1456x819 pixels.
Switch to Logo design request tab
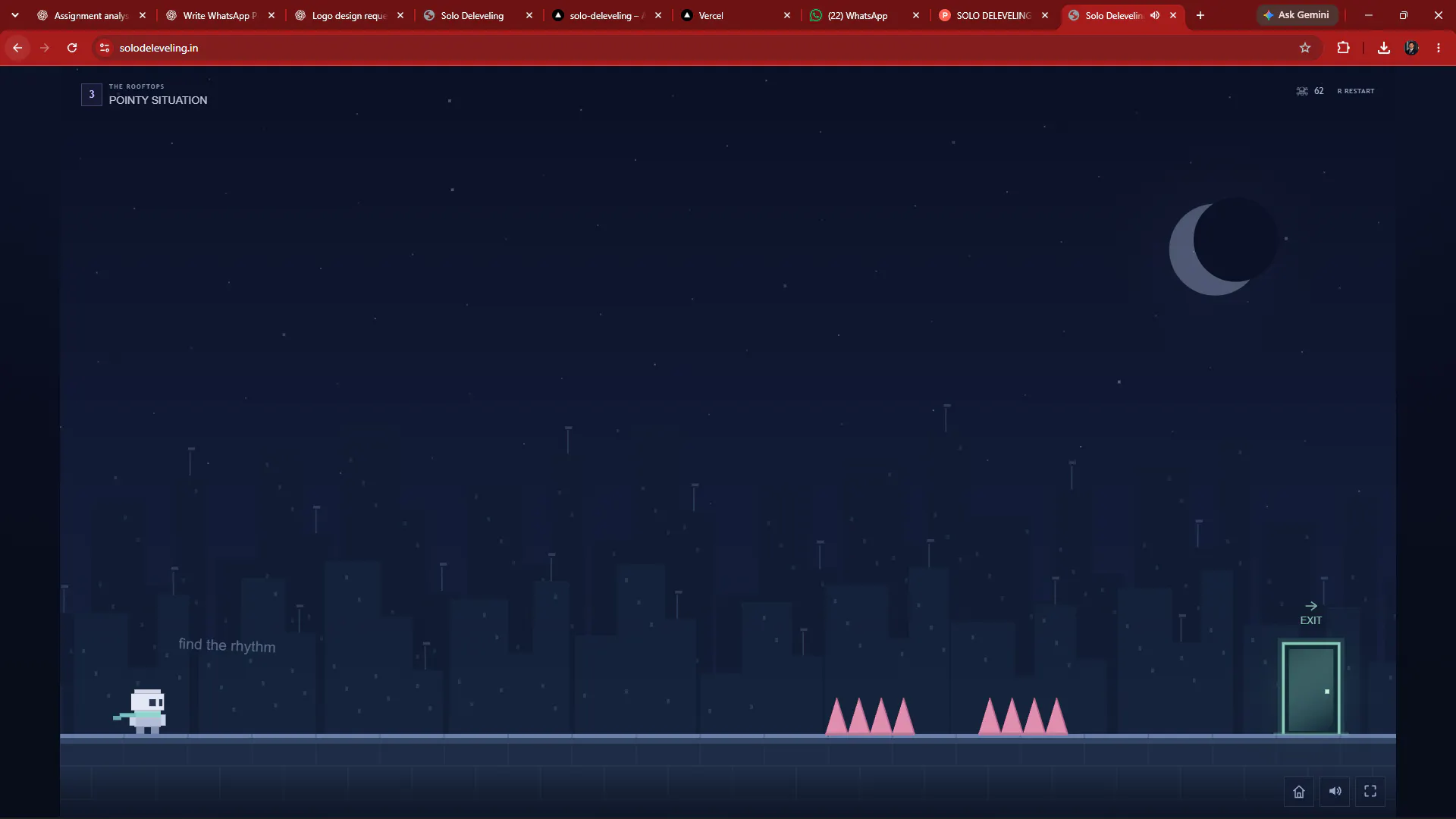pos(349,15)
